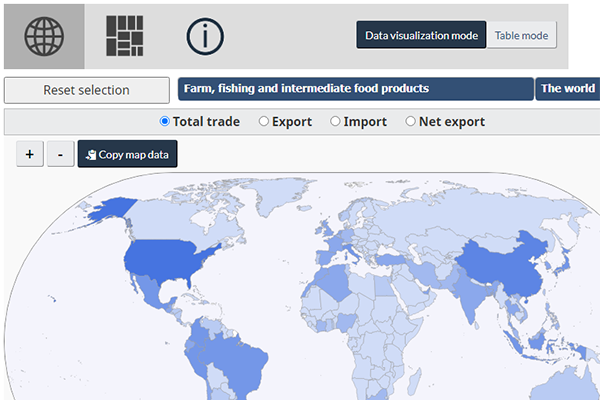Switch to Data visualization mode

click(x=421, y=35)
